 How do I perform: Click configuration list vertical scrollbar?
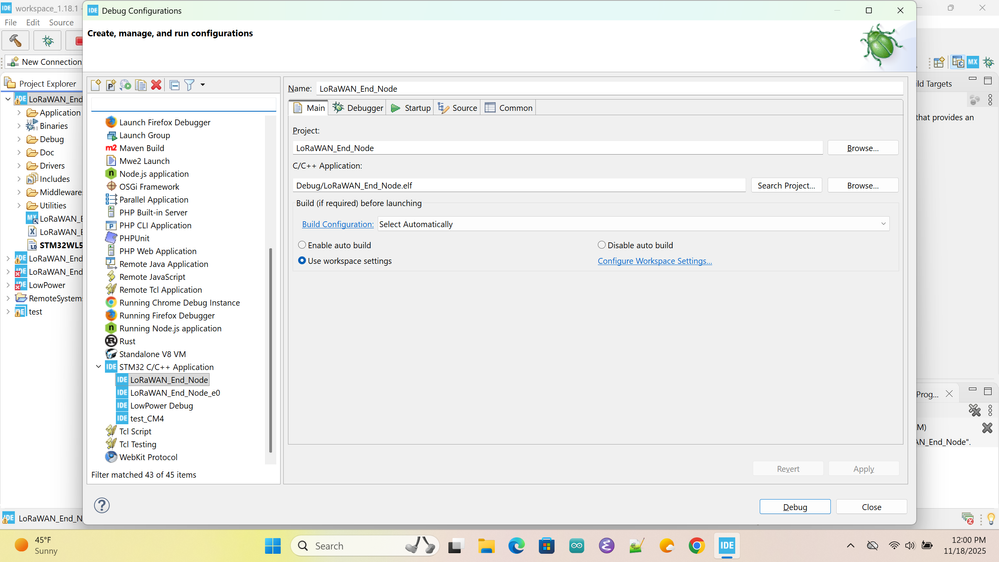click(x=271, y=350)
